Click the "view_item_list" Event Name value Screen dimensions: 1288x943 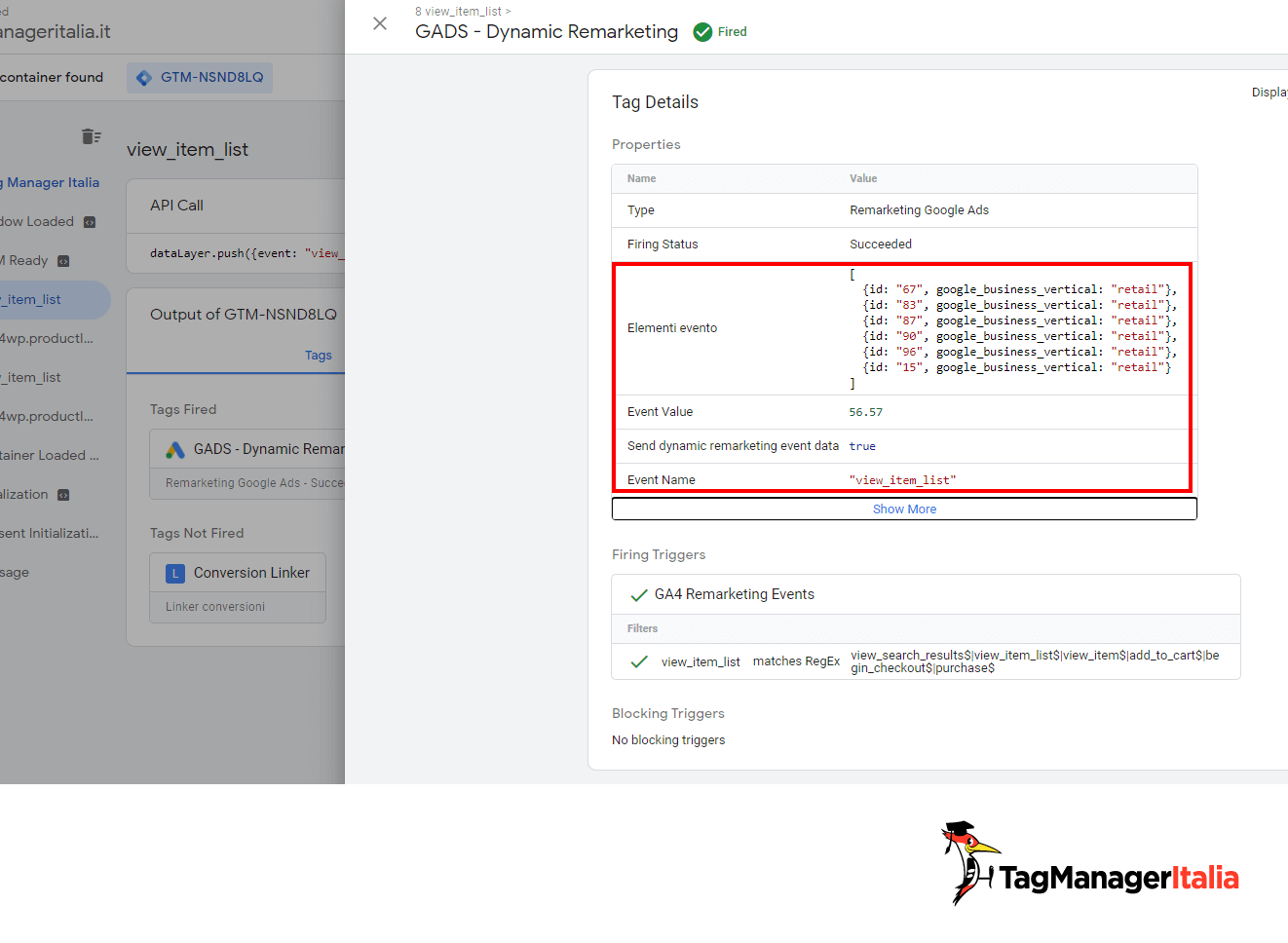[x=902, y=480]
